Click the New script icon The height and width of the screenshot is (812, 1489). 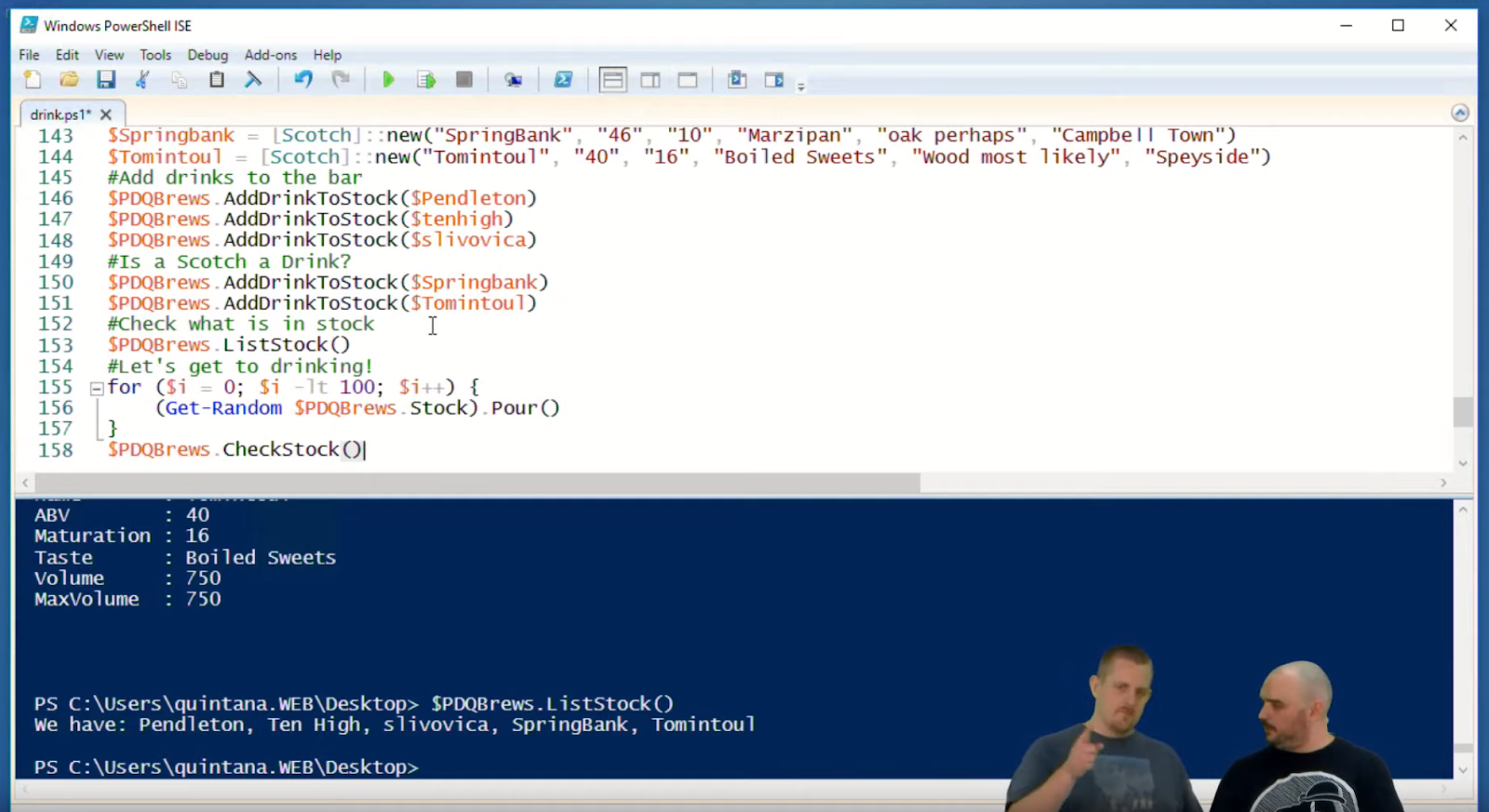[x=33, y=80]
